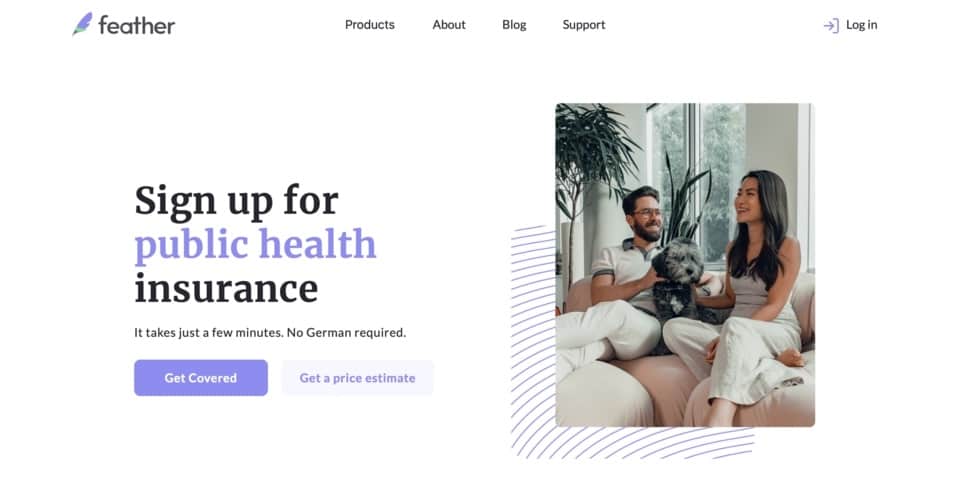Image resolution: width=957 pixels, height=502 pixels.
Task: Click the feather quill logo icon
Action: pyautogui.click(x=82, y=24)
